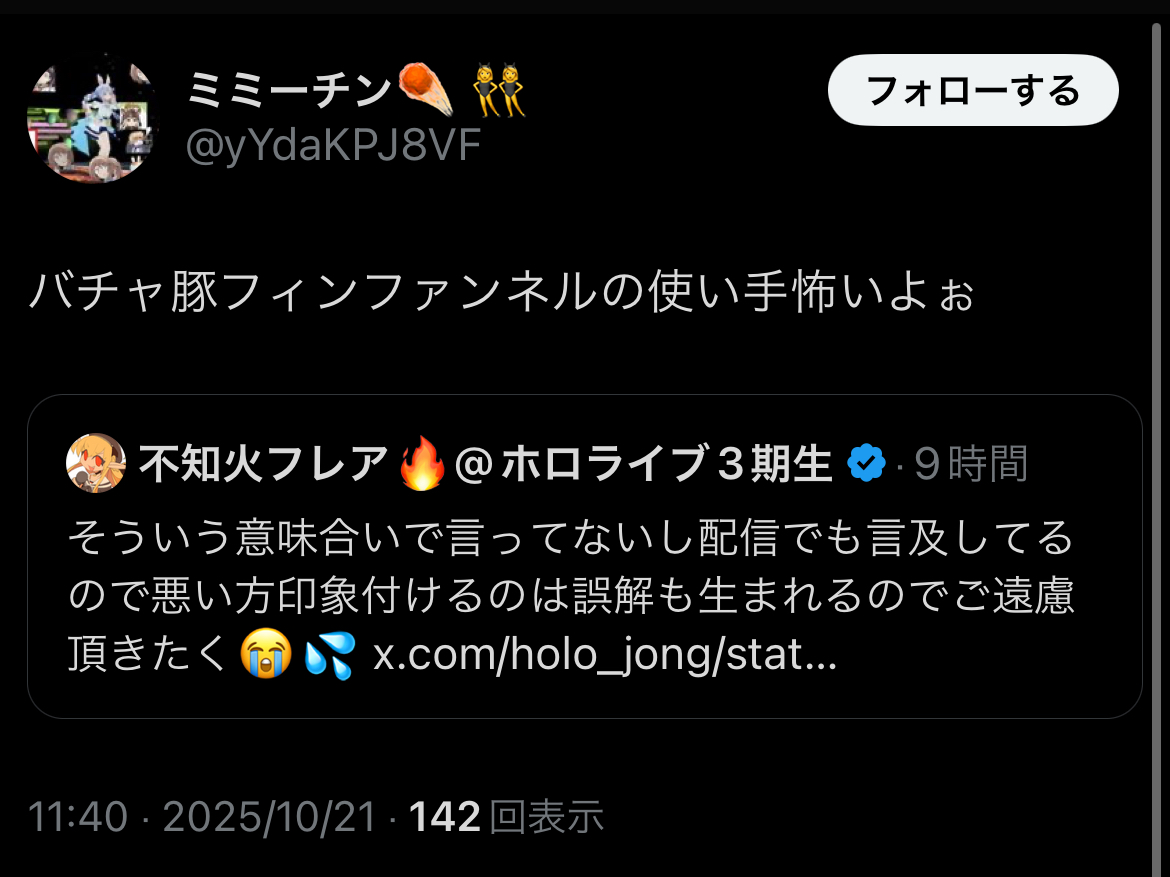Click the フォローする follow button
The image size is (1170, 877).
click(972, 90)
